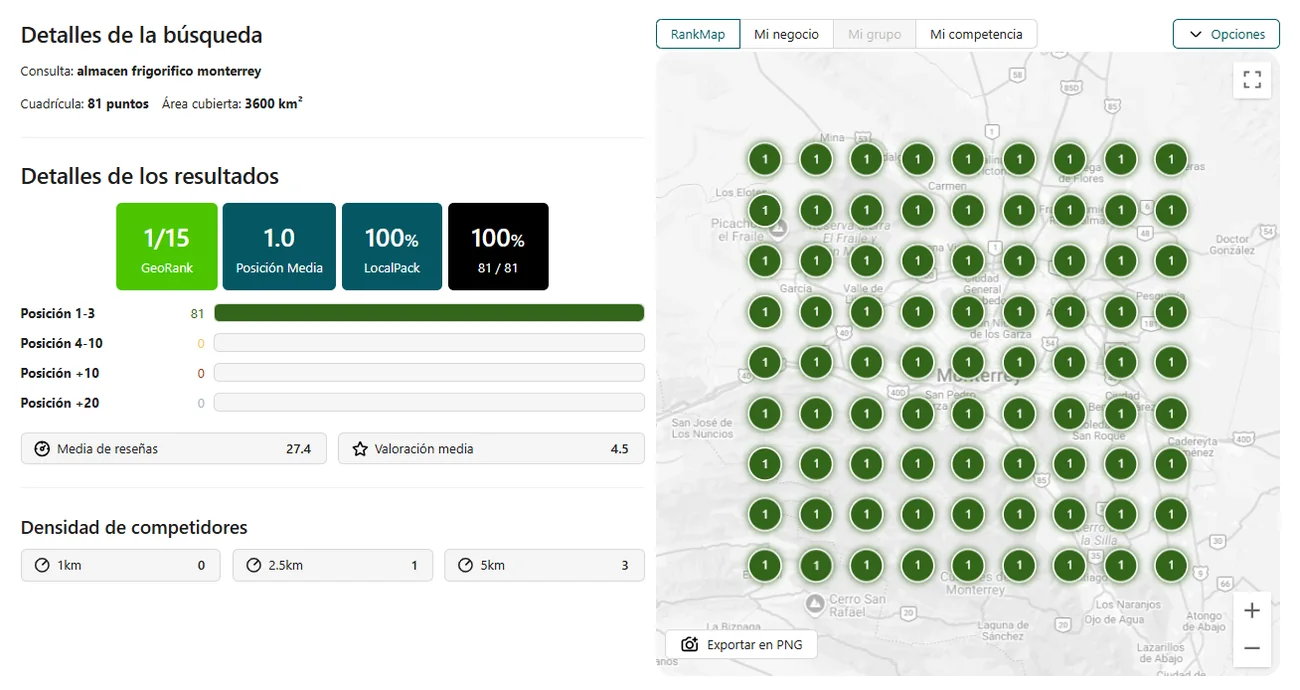The width and height of the screenshot is (1300, 690).
Task: Switch to the Mi negocio tab
Action: coord(786,34)
